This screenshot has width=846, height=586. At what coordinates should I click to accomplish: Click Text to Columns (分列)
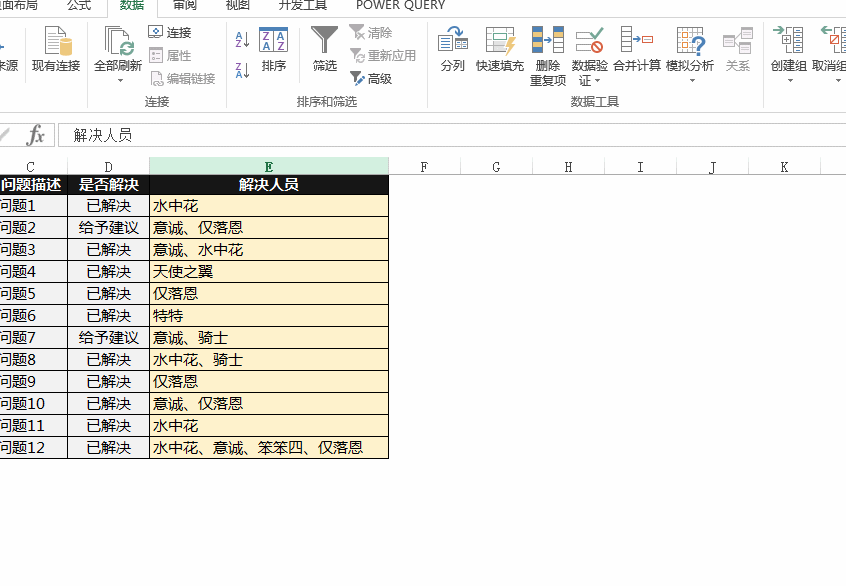(452, 49)
